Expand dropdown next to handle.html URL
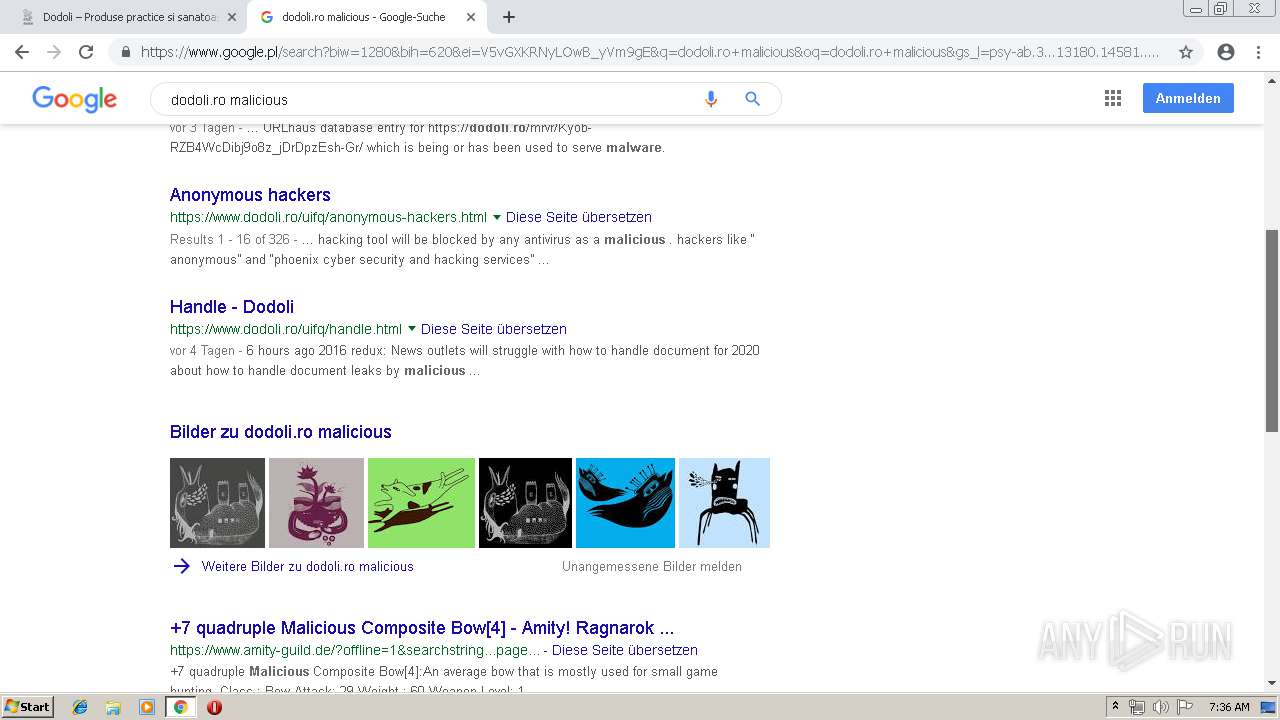 click(411, 329)
